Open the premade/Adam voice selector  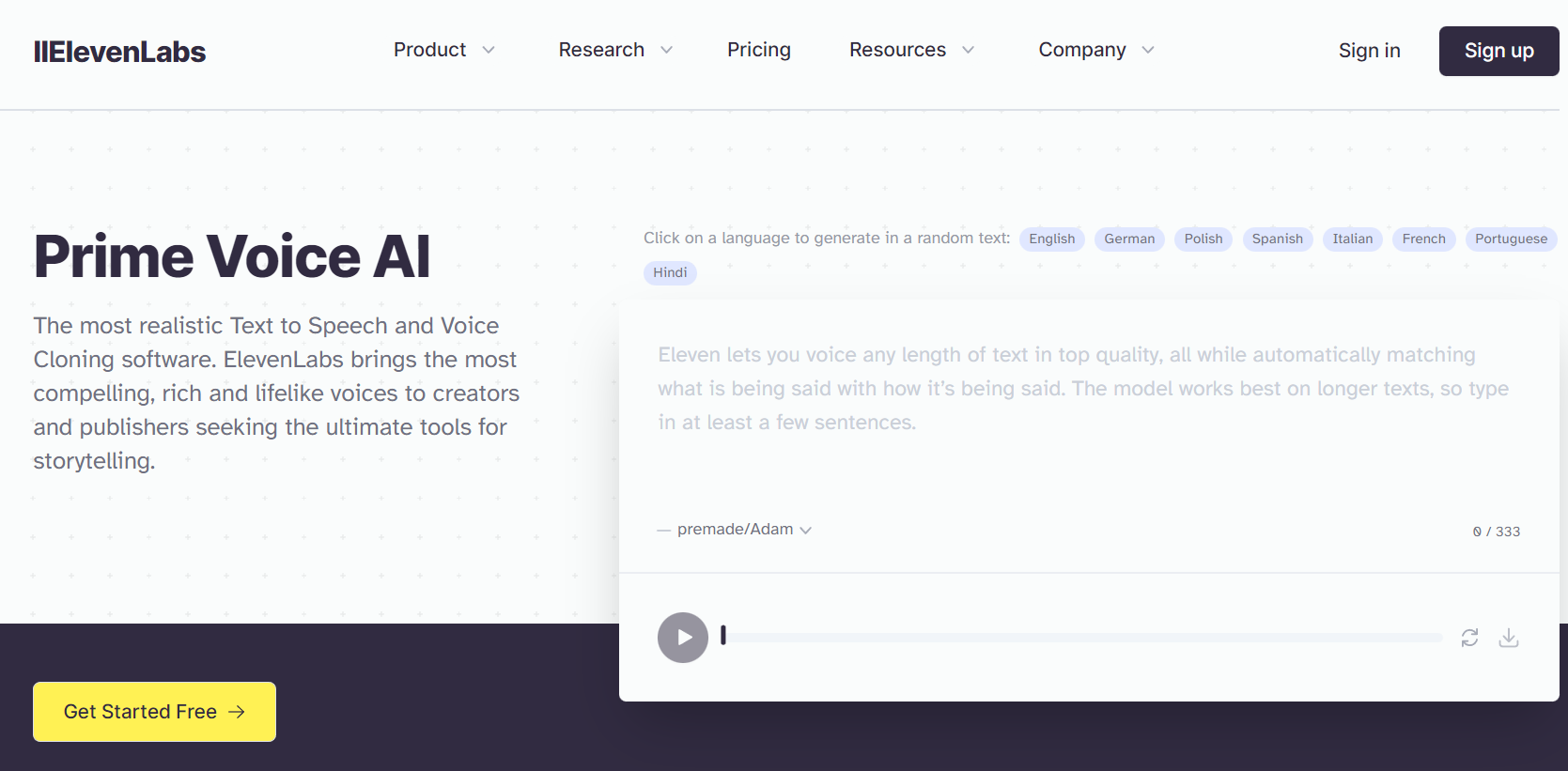coord(744,530)
